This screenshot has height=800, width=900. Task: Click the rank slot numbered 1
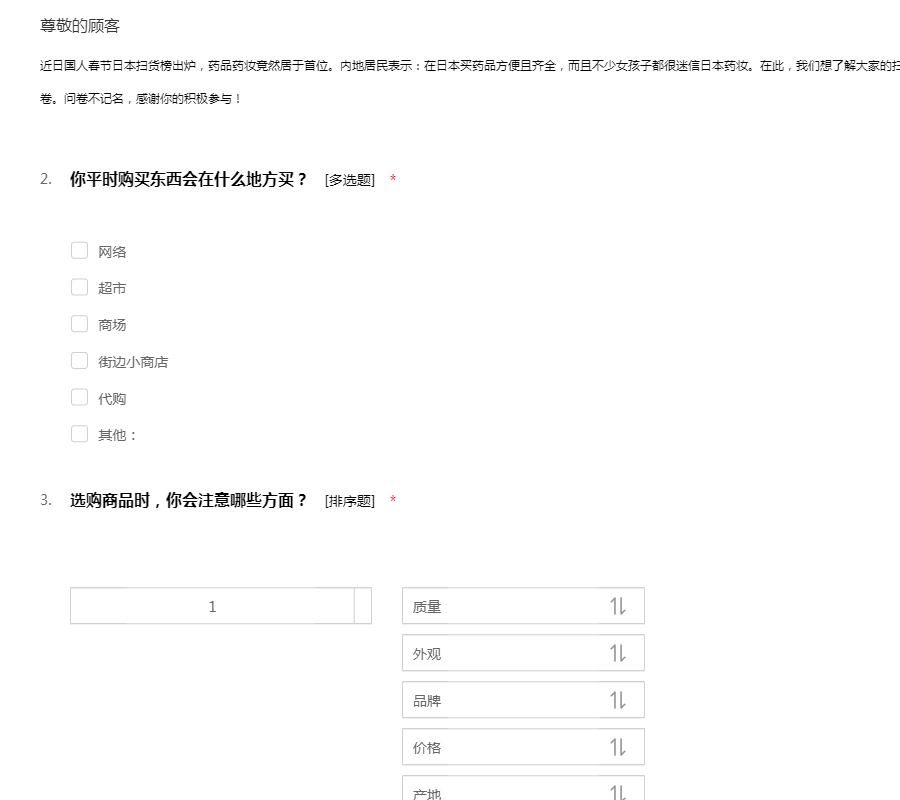pos(212,606)
